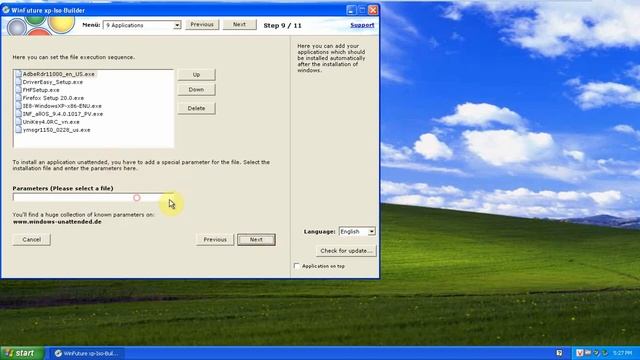
Task: Close the WinFuture xp-Iso-Builder window
Action: pos(373,10)
